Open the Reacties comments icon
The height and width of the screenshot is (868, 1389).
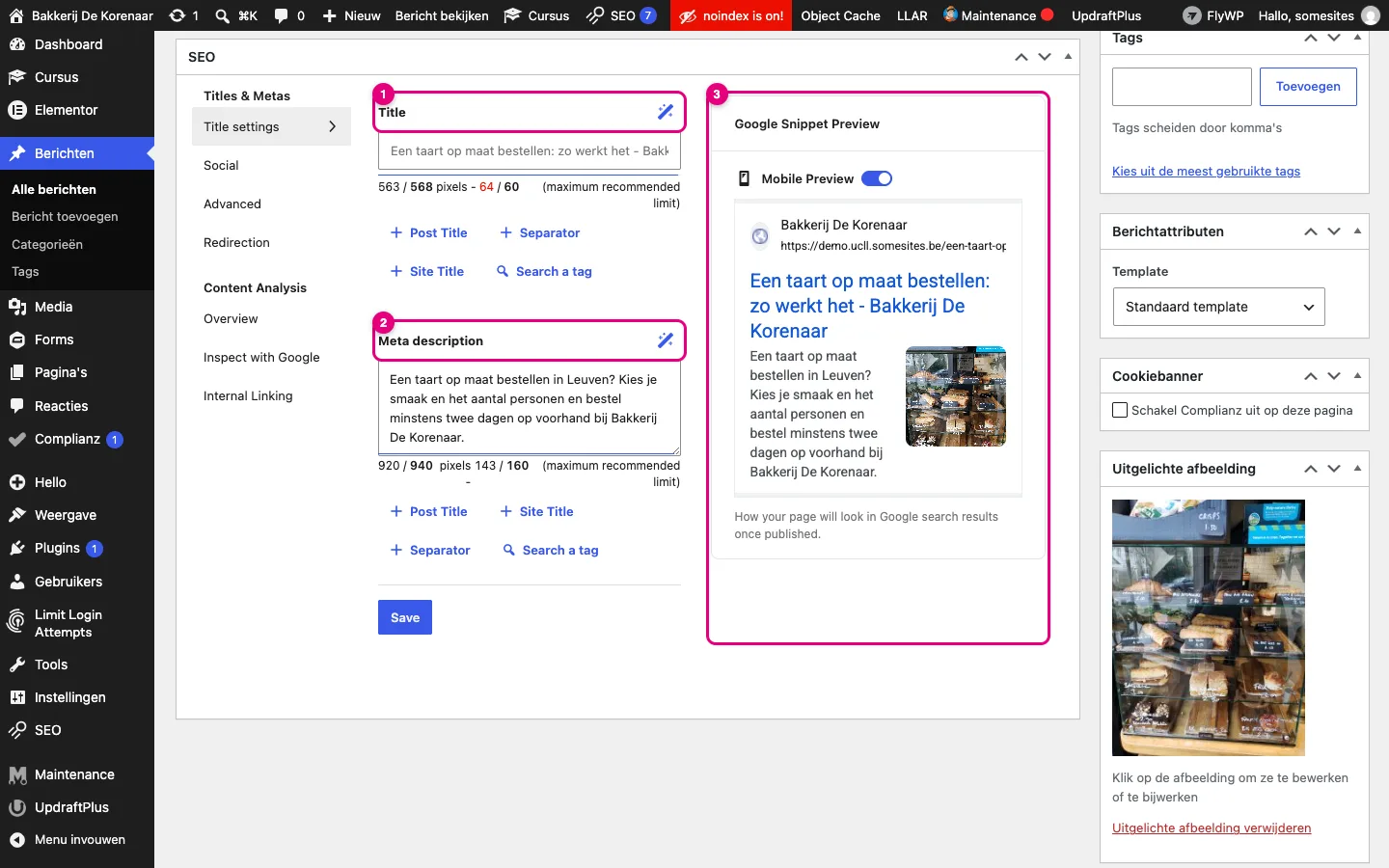(x=16, y=406)
